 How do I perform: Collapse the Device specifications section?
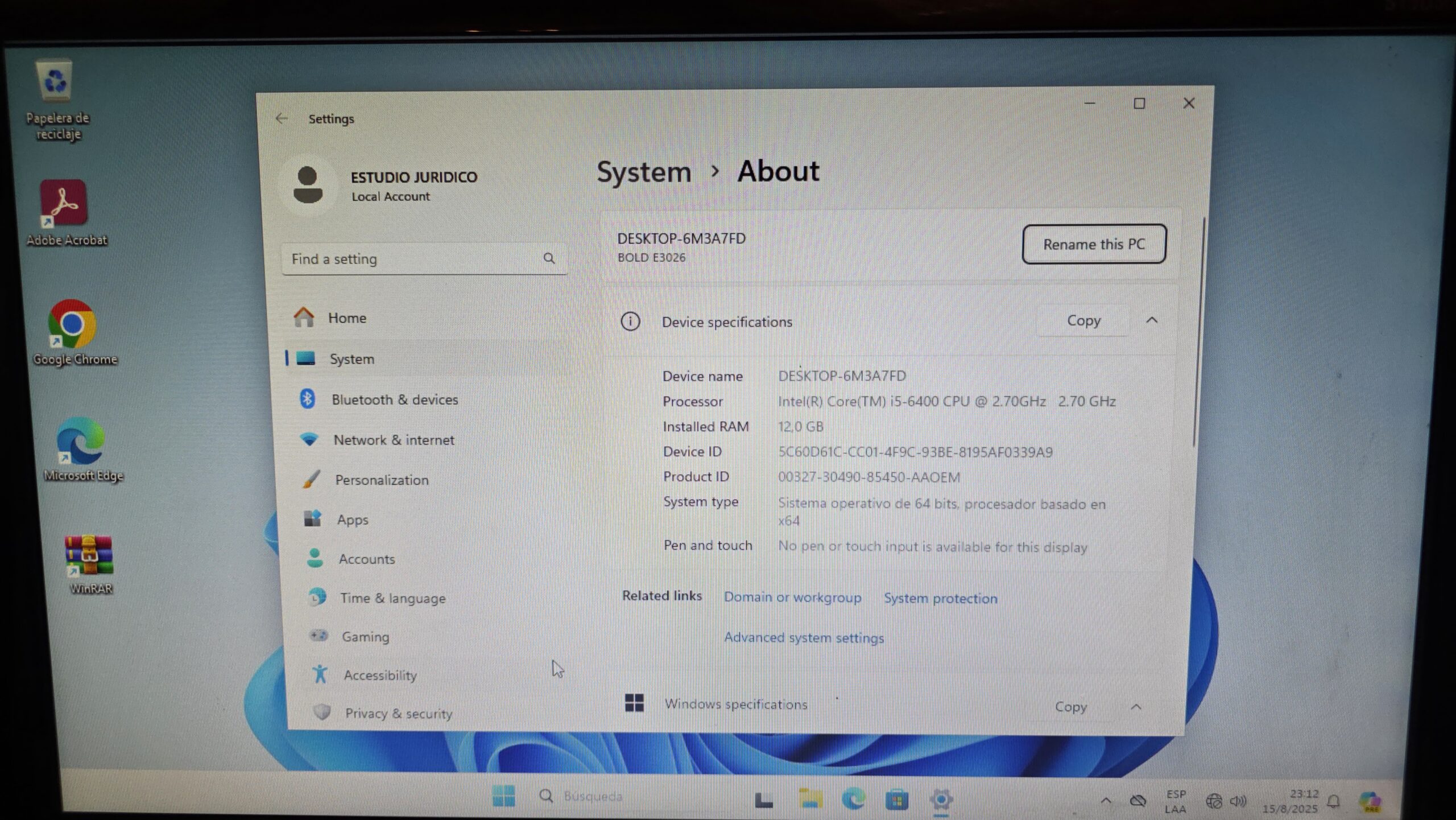[1152, 320]
